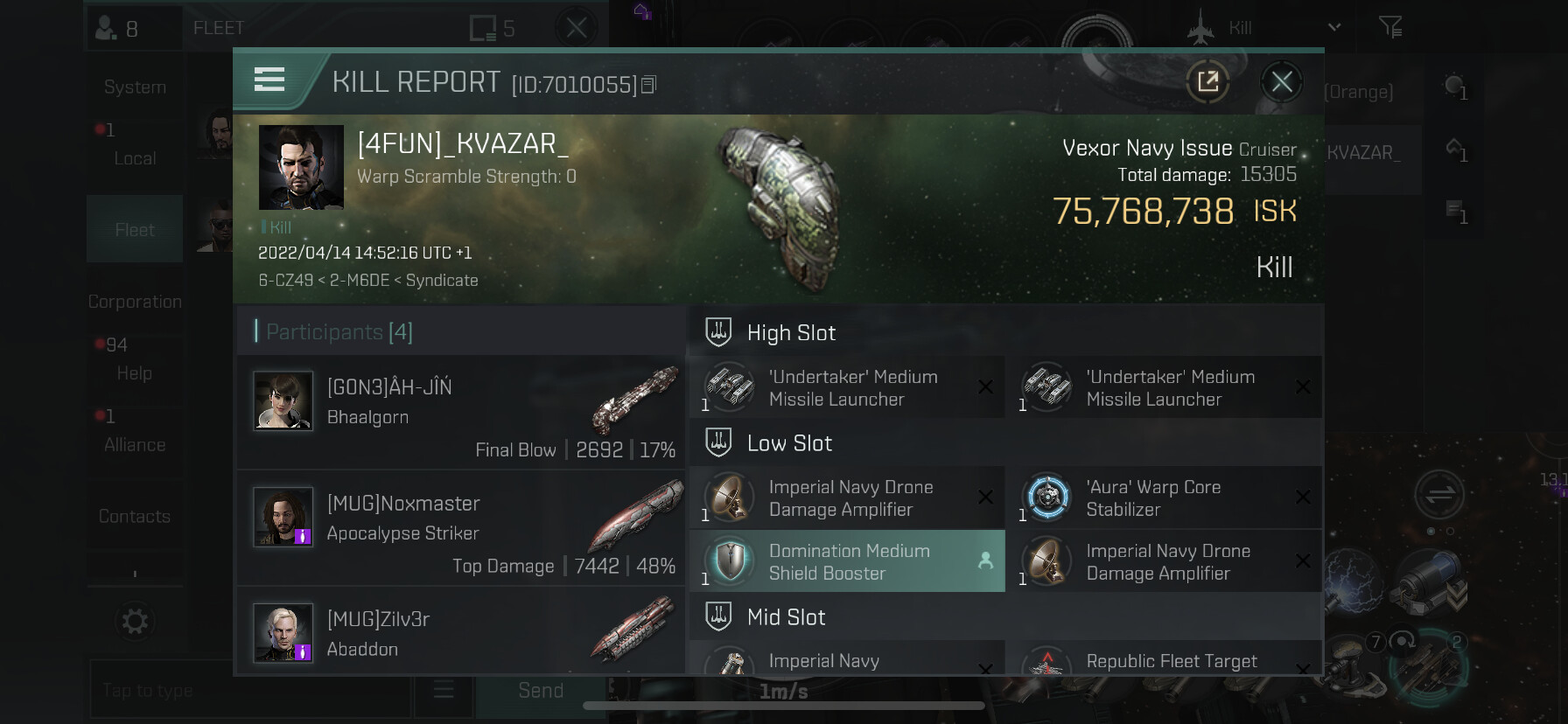Close the Kill Report window
Image resolution: width=1568 pixels, height=724 pixels.
(1282, 82)
